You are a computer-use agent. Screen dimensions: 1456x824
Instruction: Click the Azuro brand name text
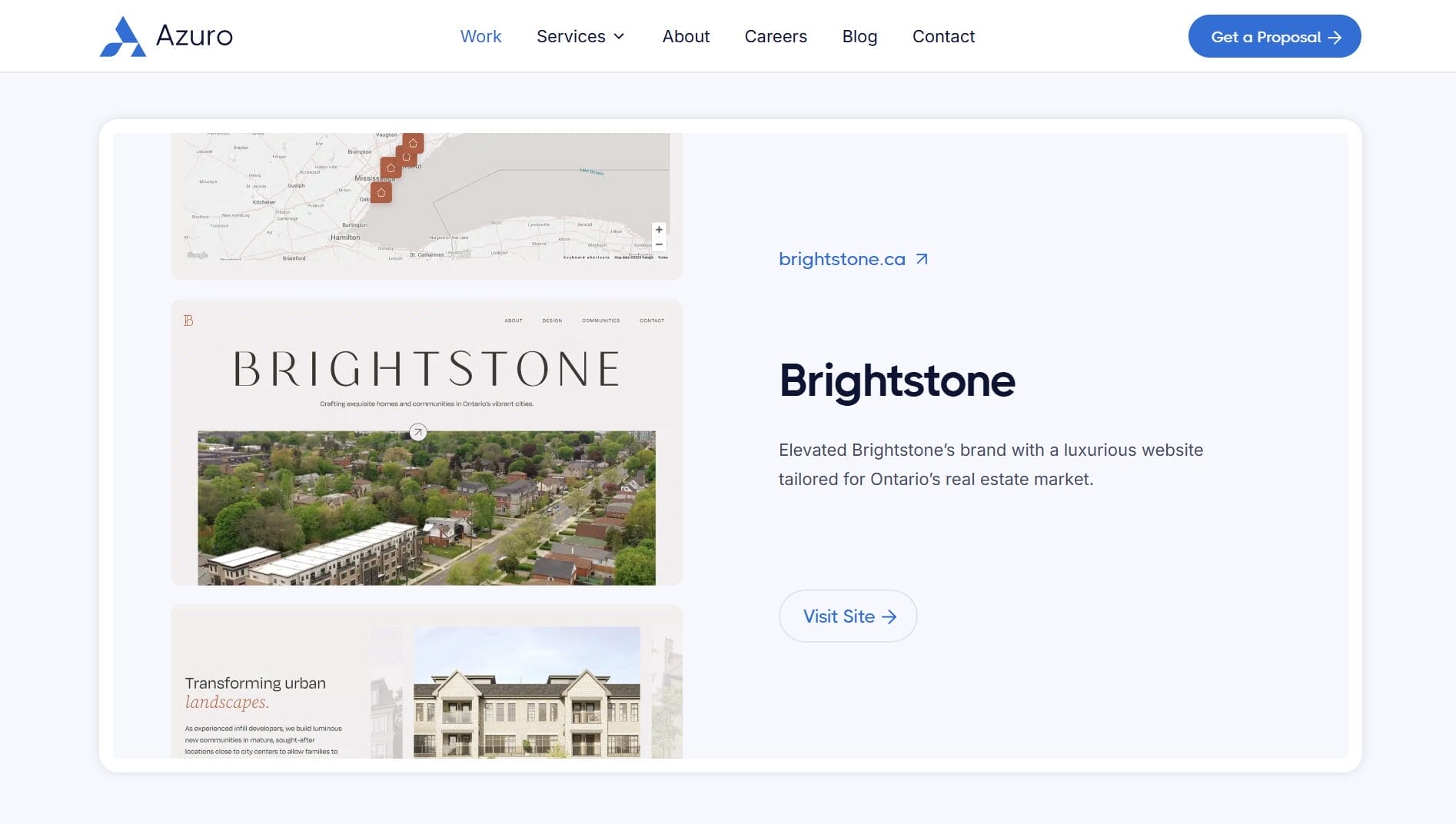pyautogui.click(x=194, y=36)
